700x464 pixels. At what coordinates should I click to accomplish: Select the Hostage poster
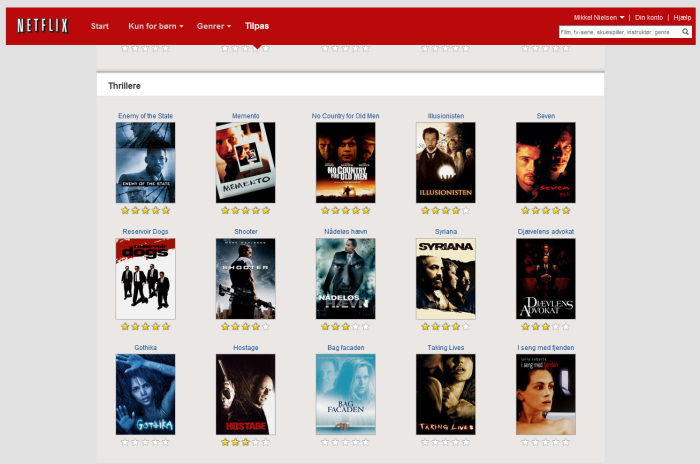pyautogui.click(x=246, y=394)
